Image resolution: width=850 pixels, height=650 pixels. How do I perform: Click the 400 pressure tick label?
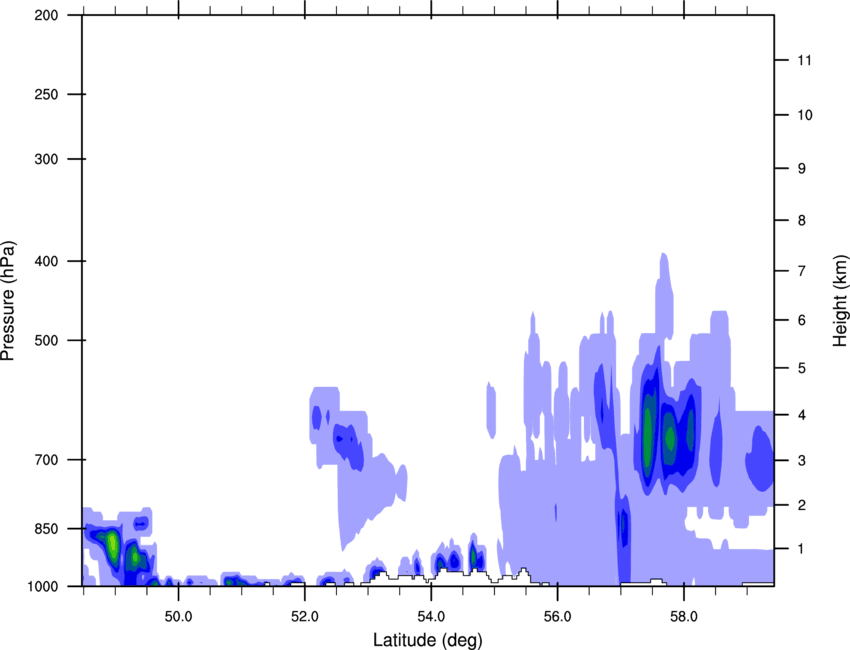(46, 261)
